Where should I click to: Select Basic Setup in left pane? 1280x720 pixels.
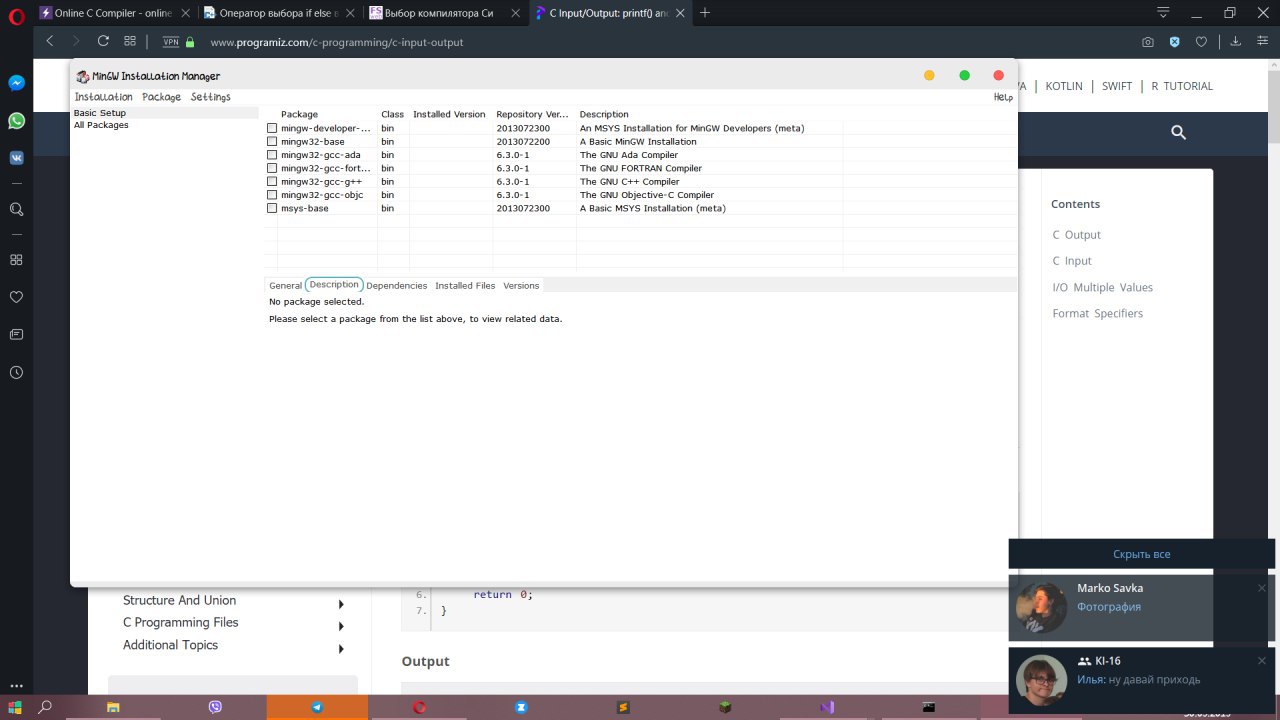100,113
